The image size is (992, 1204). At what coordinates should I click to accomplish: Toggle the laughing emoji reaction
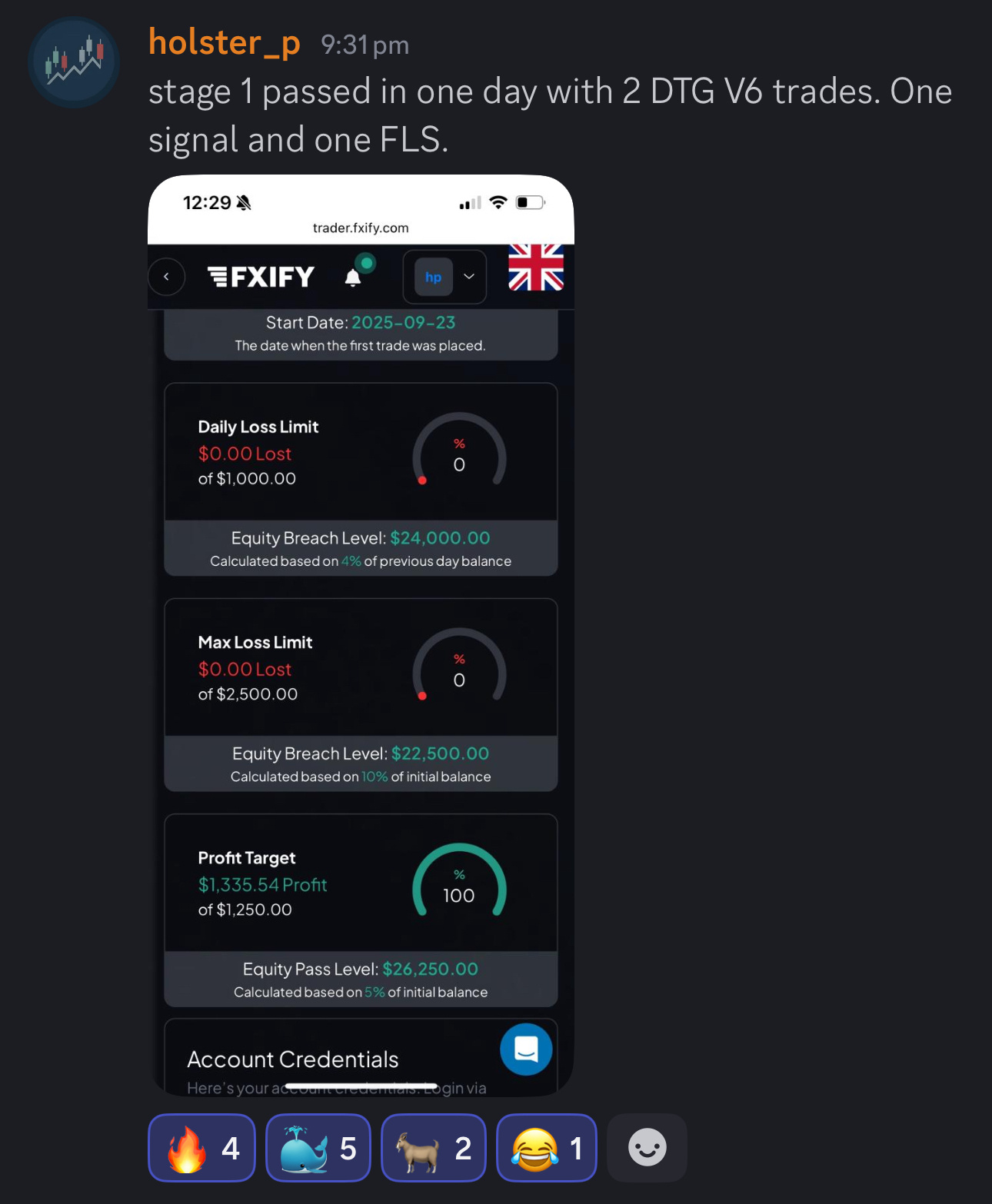coord(547,1148)
